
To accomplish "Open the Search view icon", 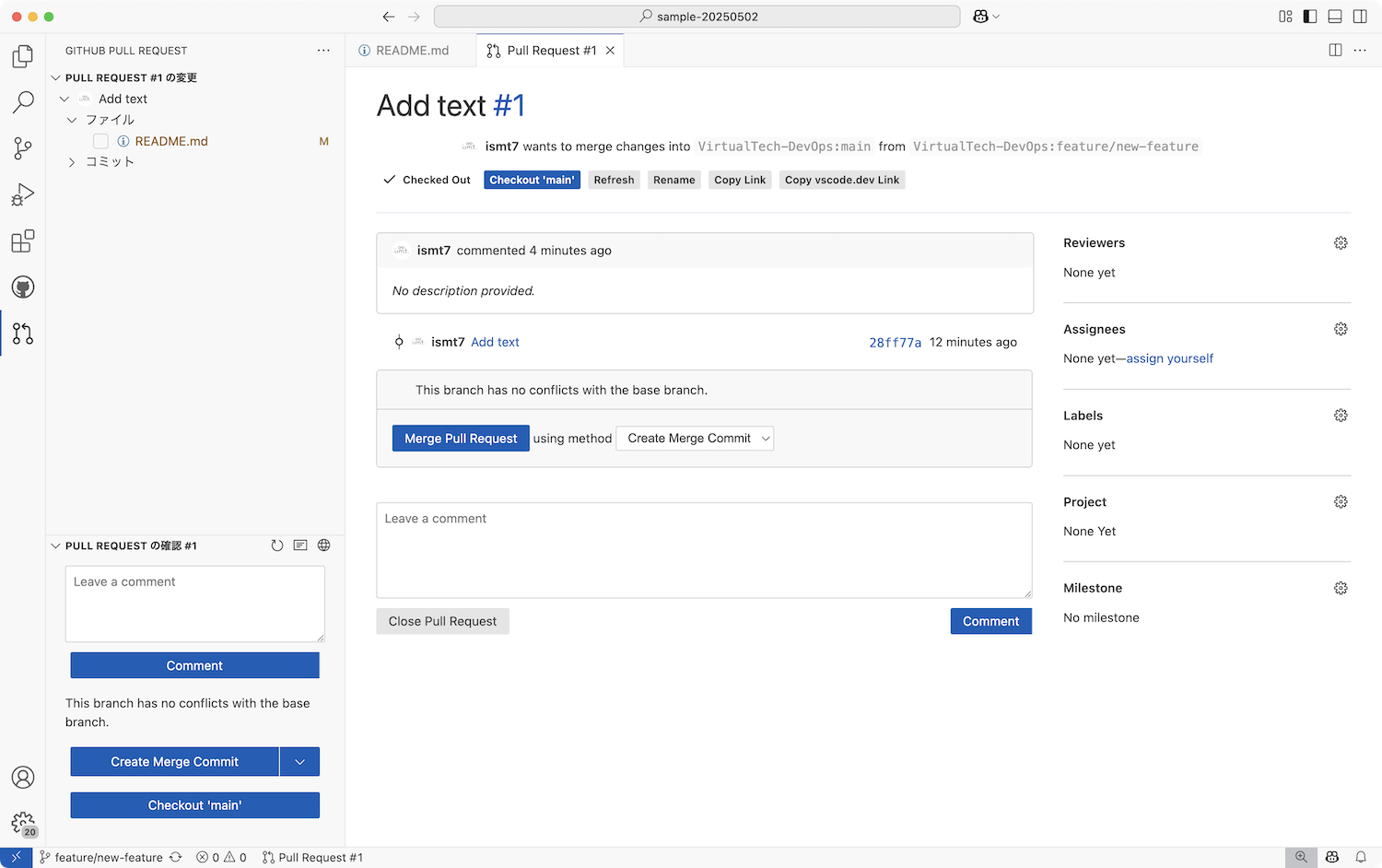I will tap(23, 102).
